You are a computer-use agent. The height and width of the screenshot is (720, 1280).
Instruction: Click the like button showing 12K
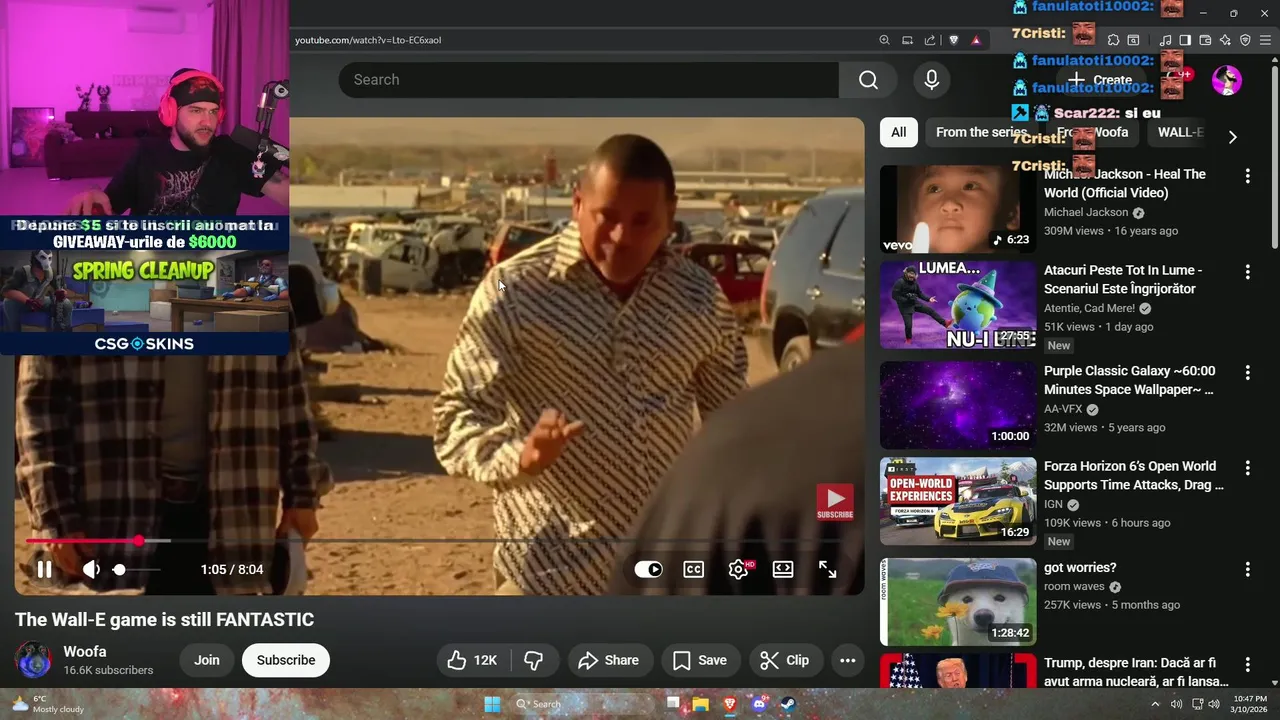(473, 660)
